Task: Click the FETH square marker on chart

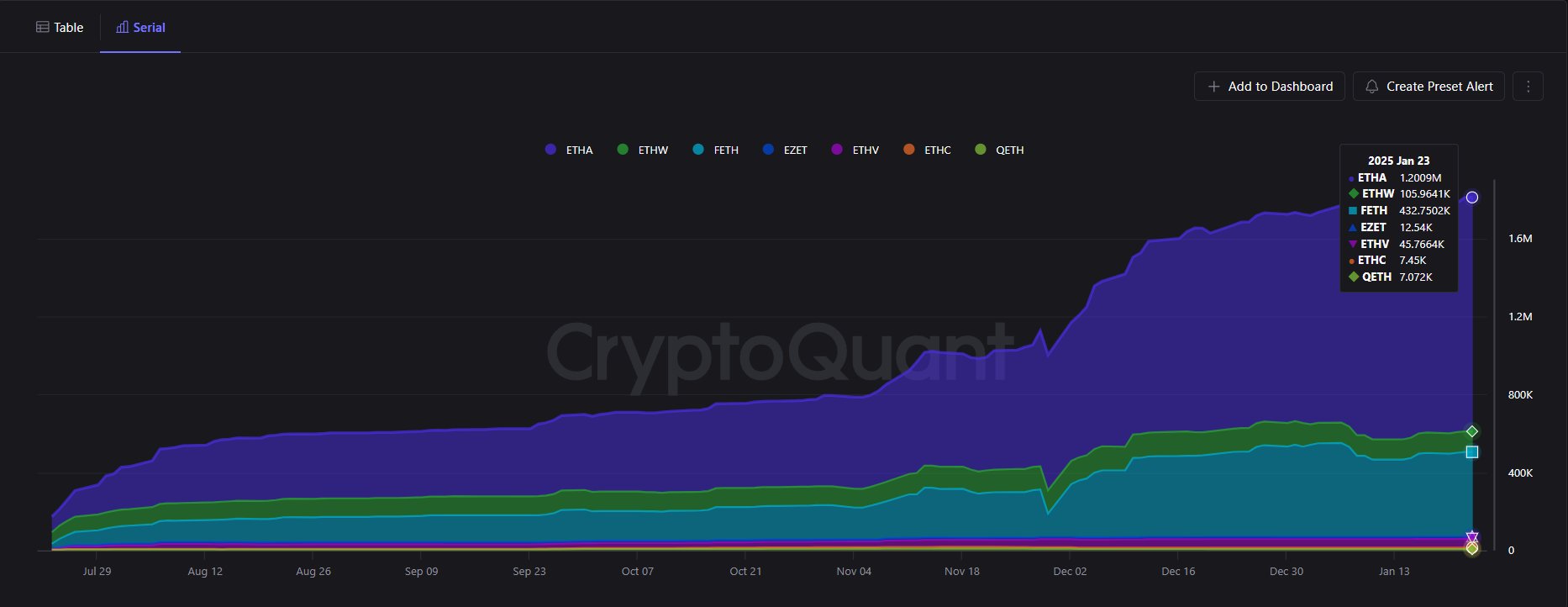Action: point(1472,452)
